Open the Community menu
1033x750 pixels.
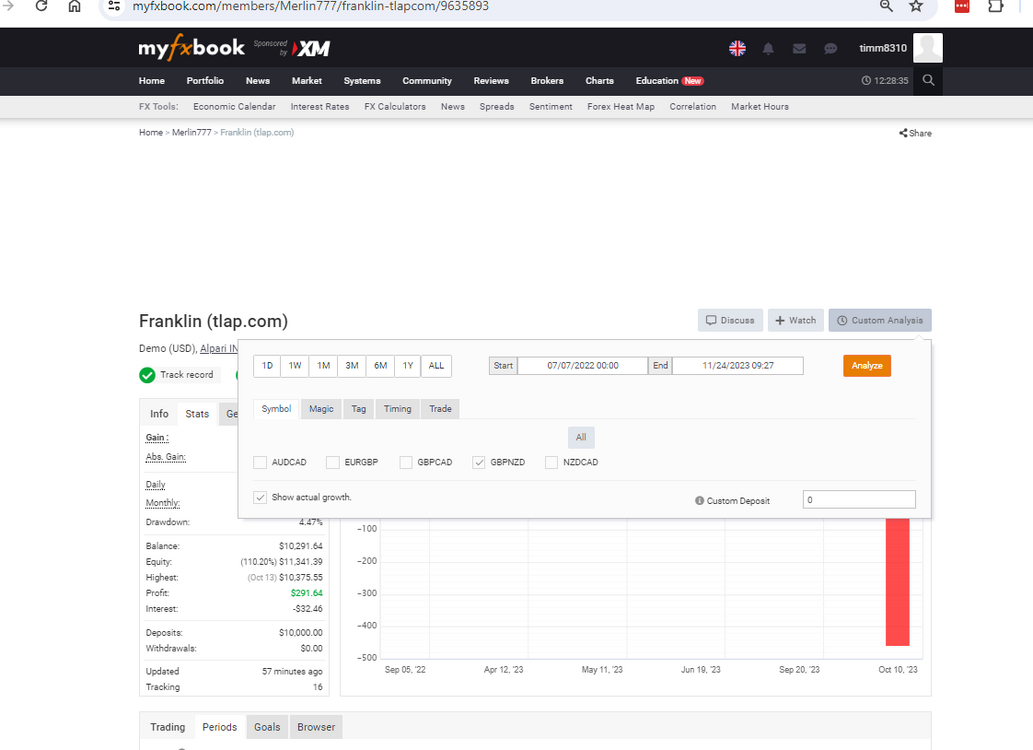coord(427,80)
